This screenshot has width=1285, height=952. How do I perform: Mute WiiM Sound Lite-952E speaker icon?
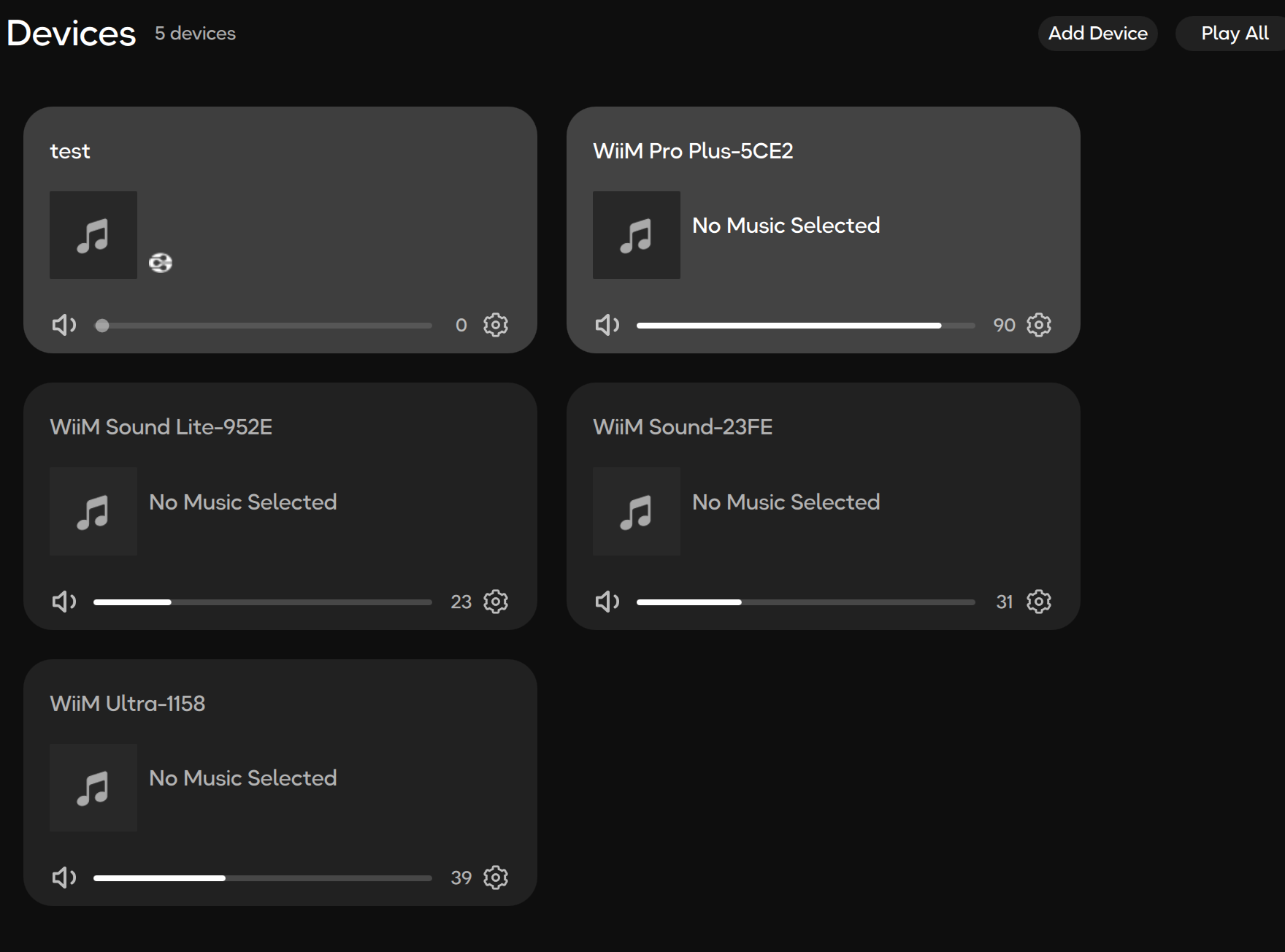pyautogui.click(x=64, y=602)
